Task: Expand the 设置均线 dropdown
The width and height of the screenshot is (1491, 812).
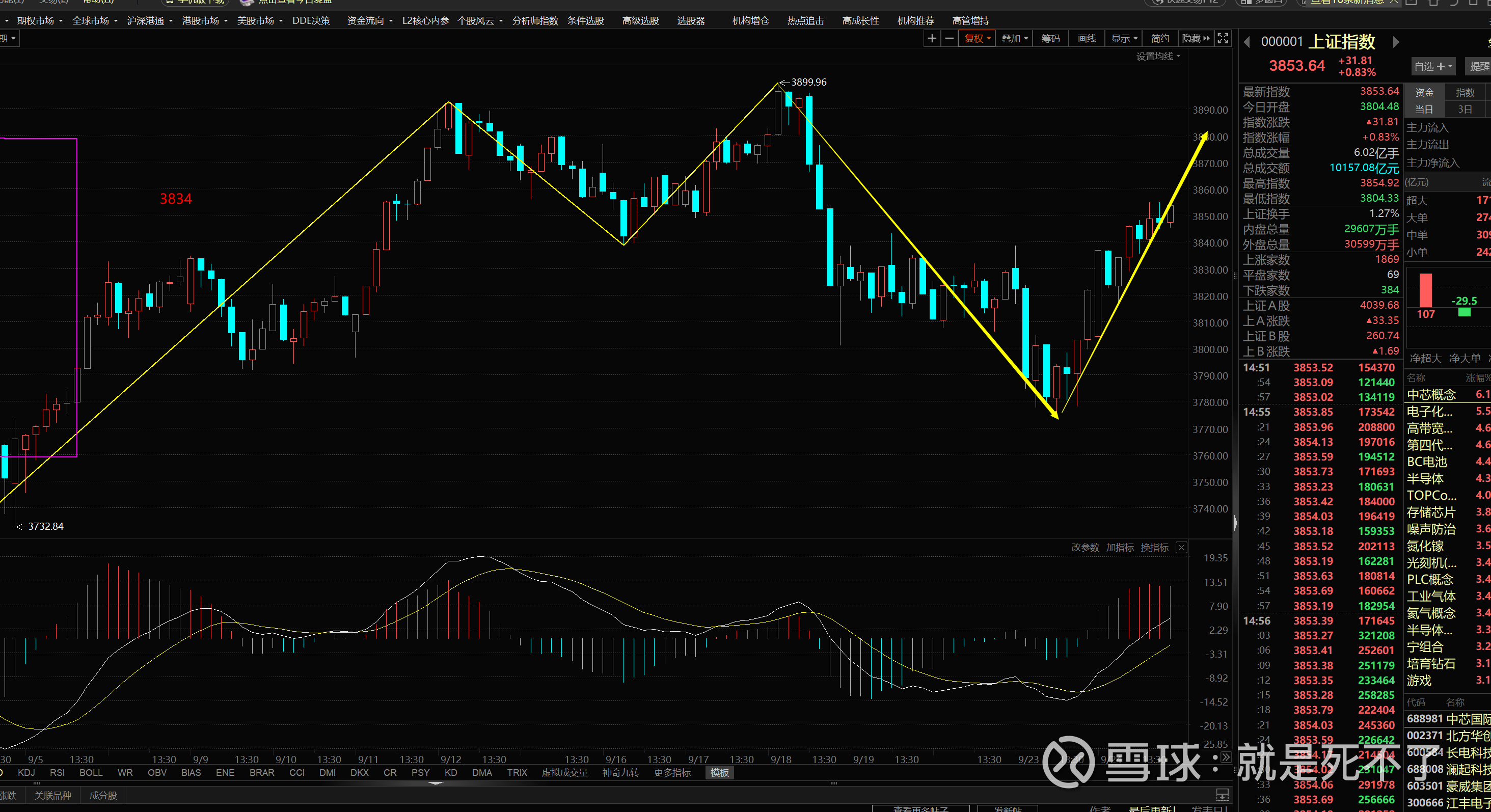Action: click(1158, 56)
